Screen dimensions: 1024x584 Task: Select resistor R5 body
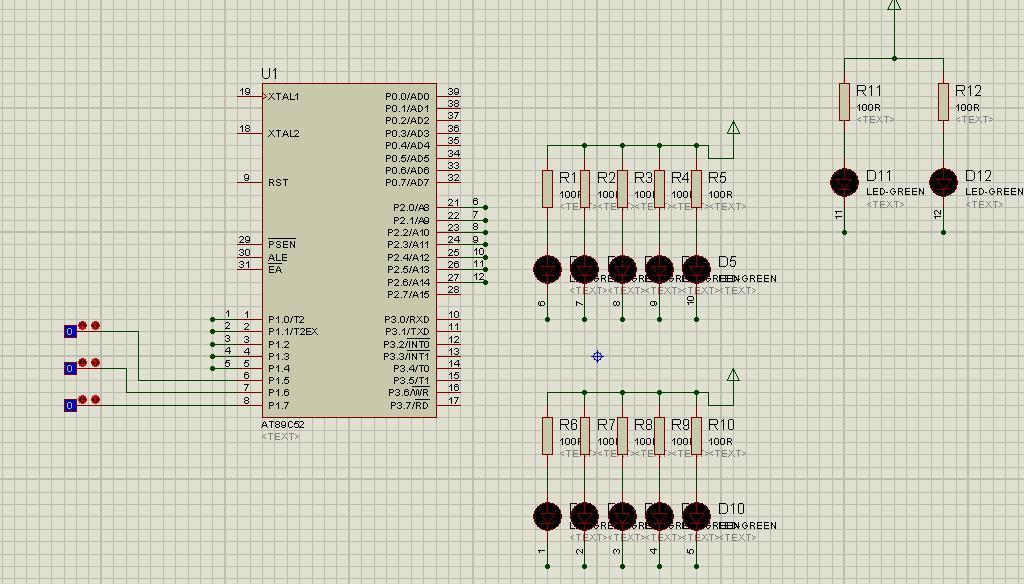pos(696,189)
